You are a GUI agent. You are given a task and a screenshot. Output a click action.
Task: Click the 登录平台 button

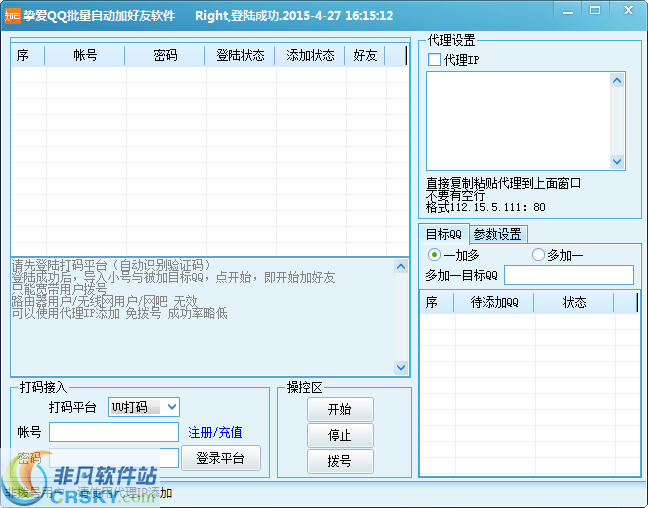(x=221, y=458)
